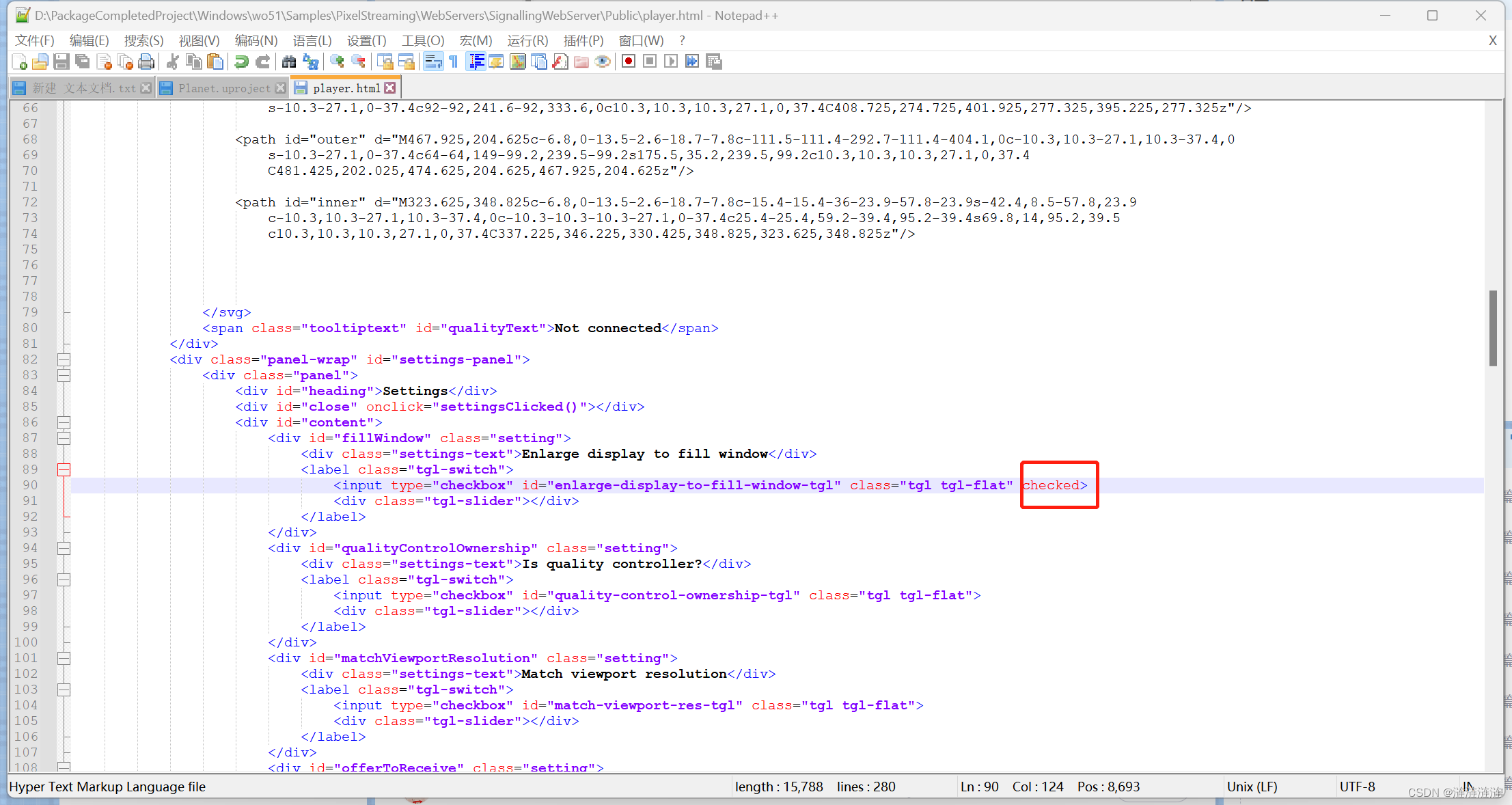Open the Replace dialog icon
The width and height of the screenshot is (1512, 805).
coord(311,62)
